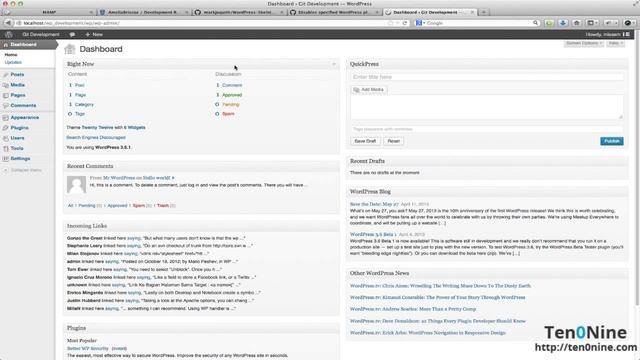This screenshot has width=640, height=360.
Task: Click the Media icon in sidebar
Action: [x=6, y=85]
